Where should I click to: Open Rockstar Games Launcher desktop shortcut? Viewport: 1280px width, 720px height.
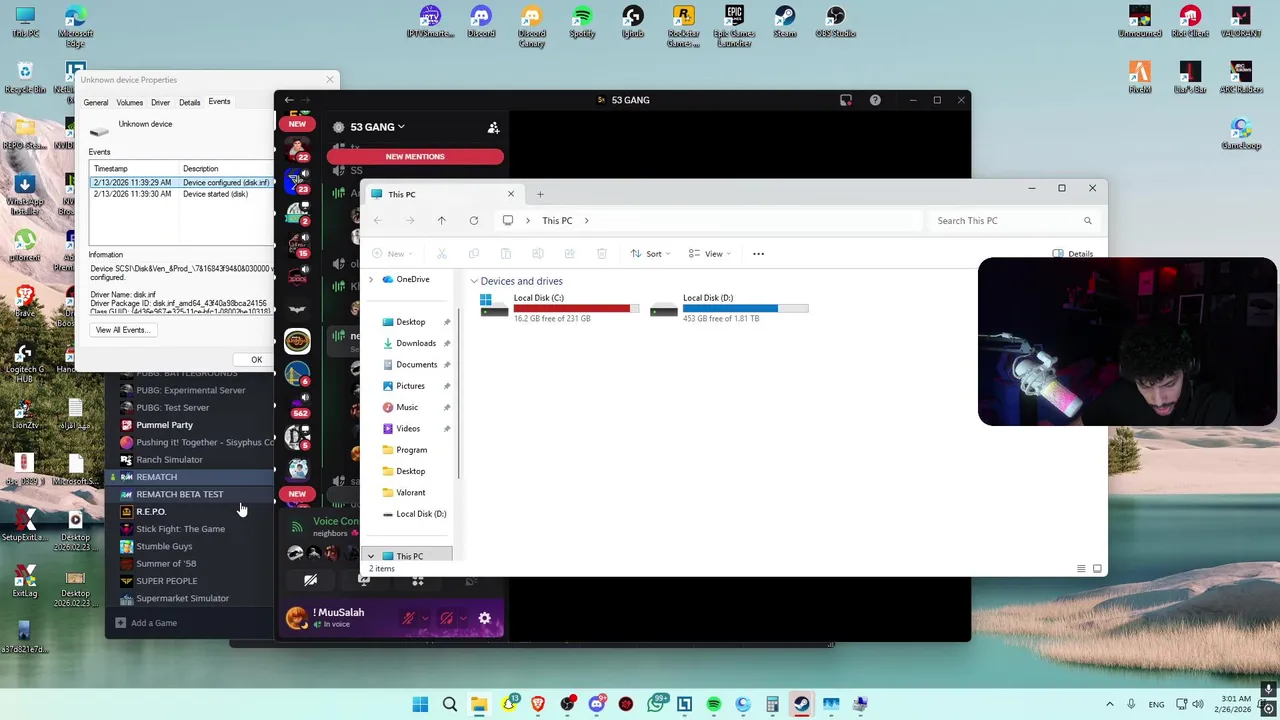(683, 26)
